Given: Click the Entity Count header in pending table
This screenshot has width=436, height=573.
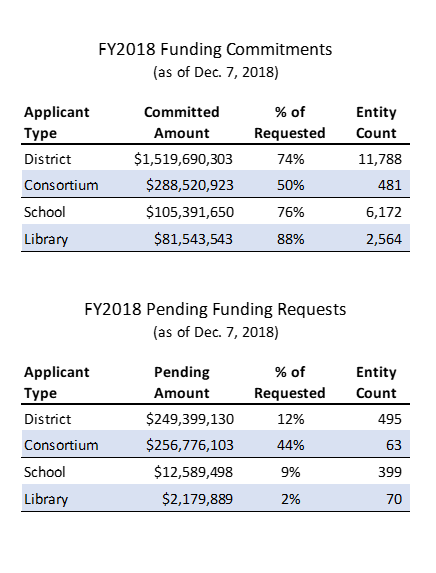Looking at the screenshot, I should [376, 383].
